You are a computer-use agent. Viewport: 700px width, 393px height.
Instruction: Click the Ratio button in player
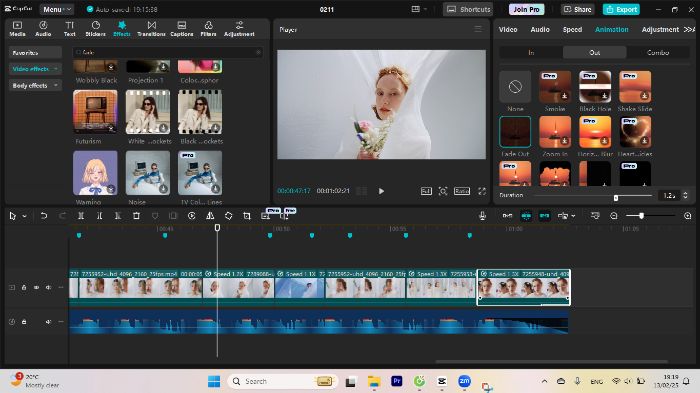click(462, 191)
